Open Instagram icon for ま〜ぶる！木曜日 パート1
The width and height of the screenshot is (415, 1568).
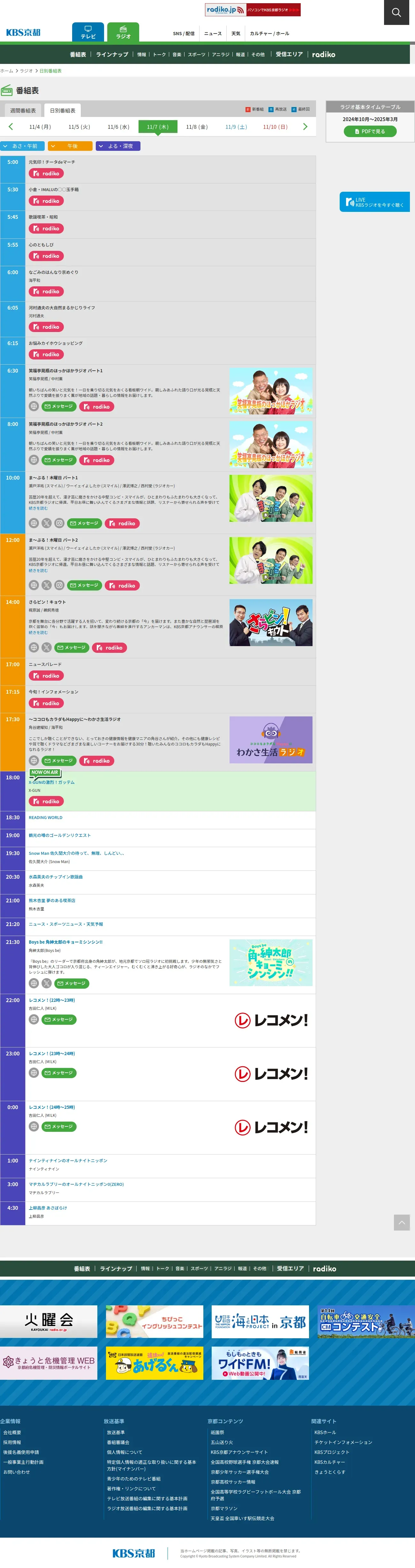point(59,523)
